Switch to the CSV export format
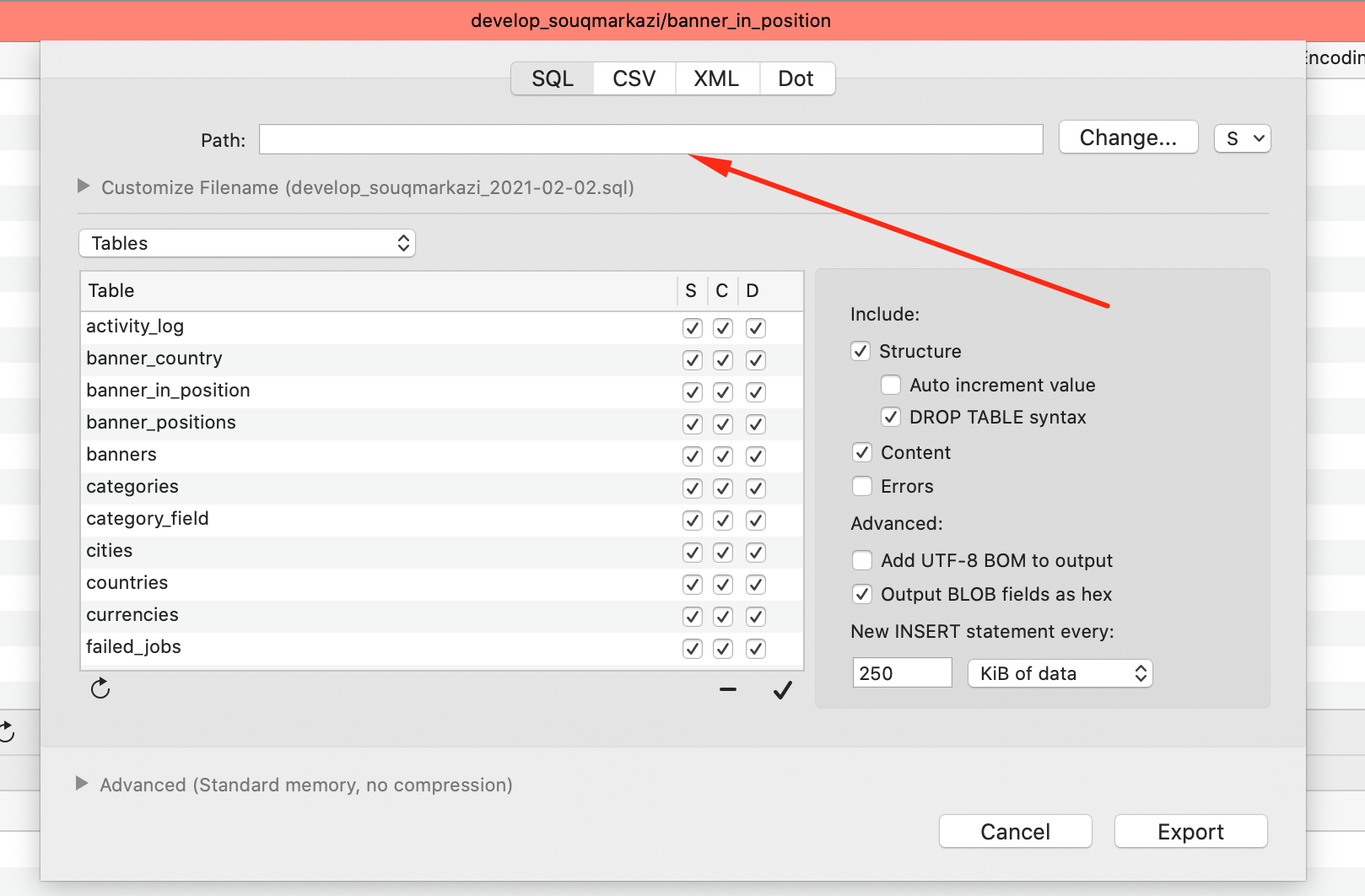Image resolution: width=1365 pixels, height=896 pixels. (x=634, y=78)
